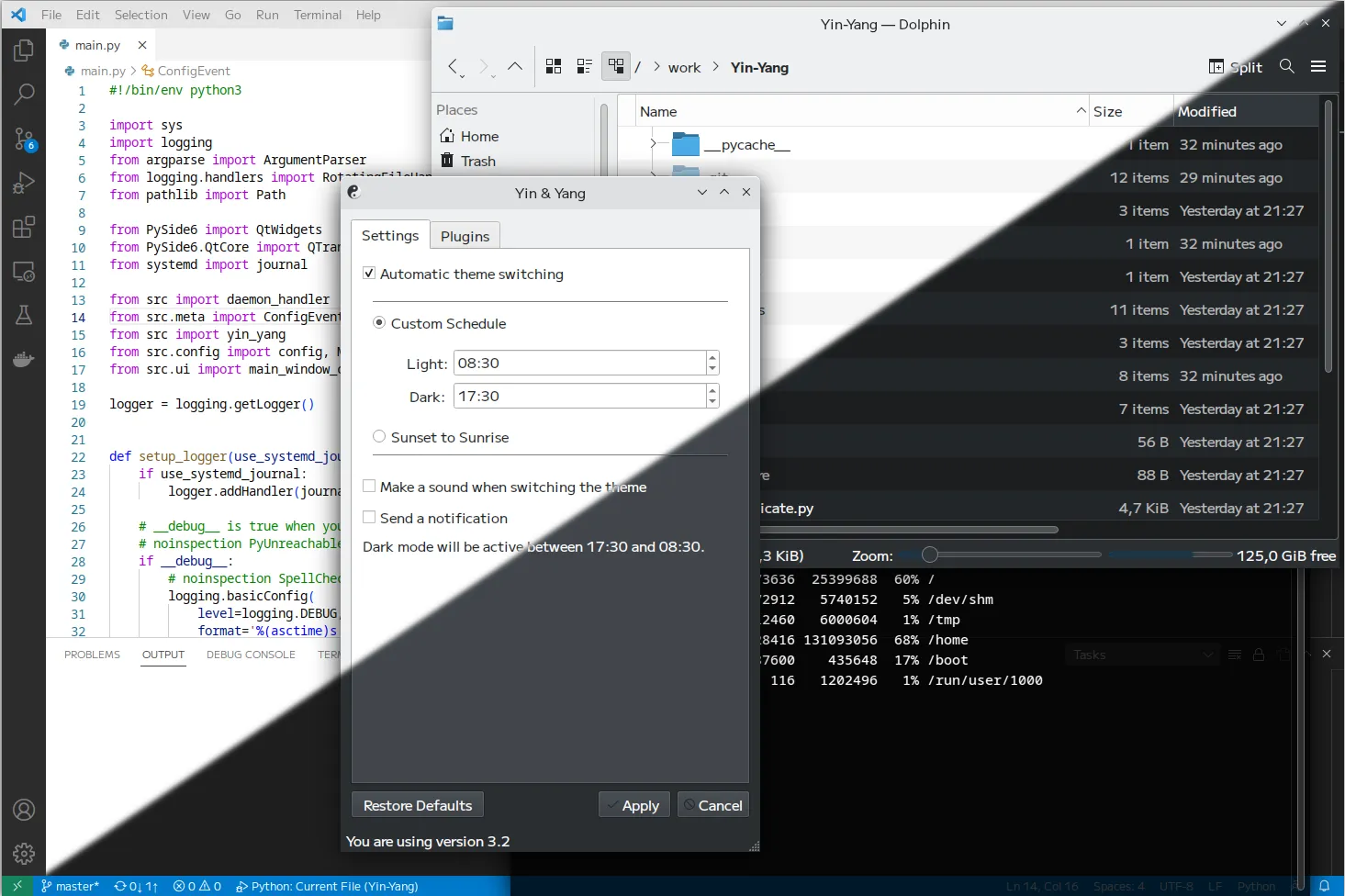
Task: Expand the __pycache__ folder
Action: [653, 144]
